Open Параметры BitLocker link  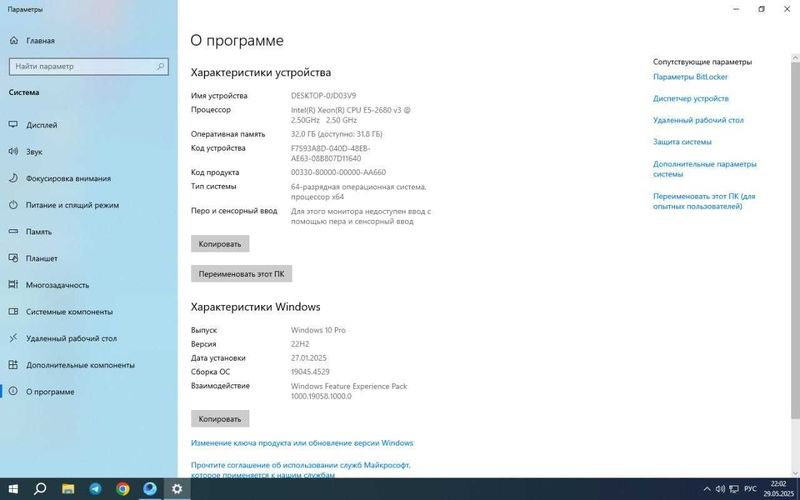click(690, 77)
